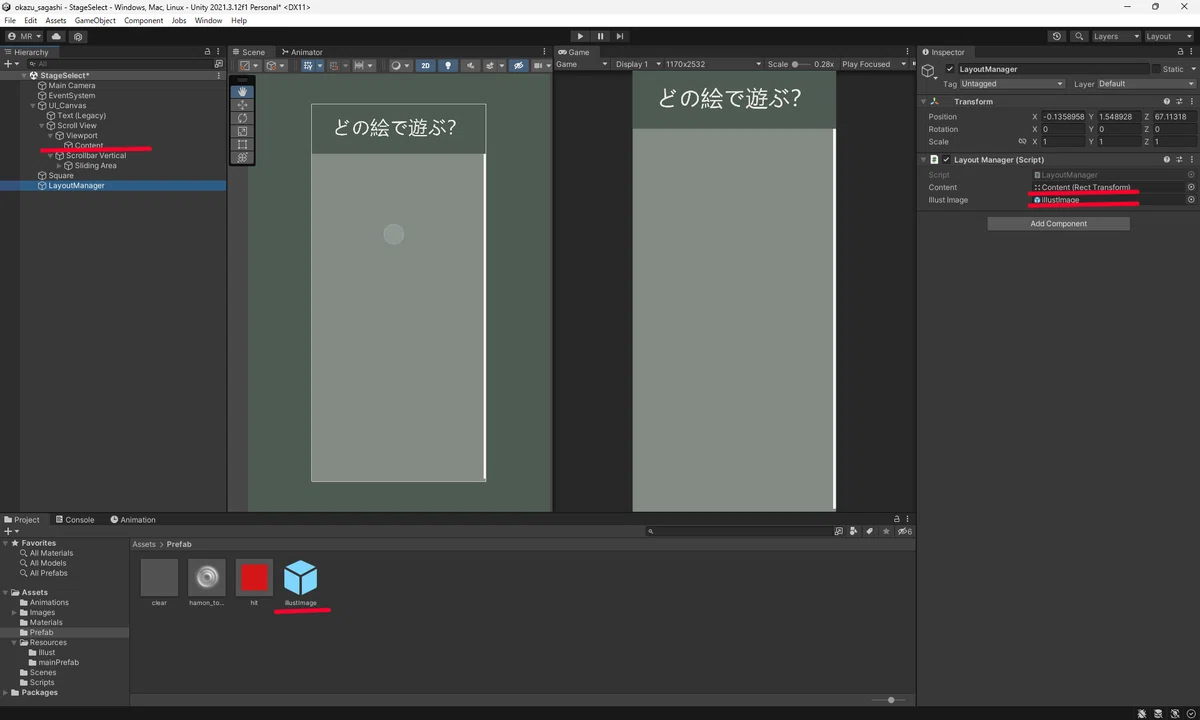Toggle scene visibility eye icon in Scene toolbar
Screen dimensions: 1200x720
pyautogui.click(x=518, y=65)
